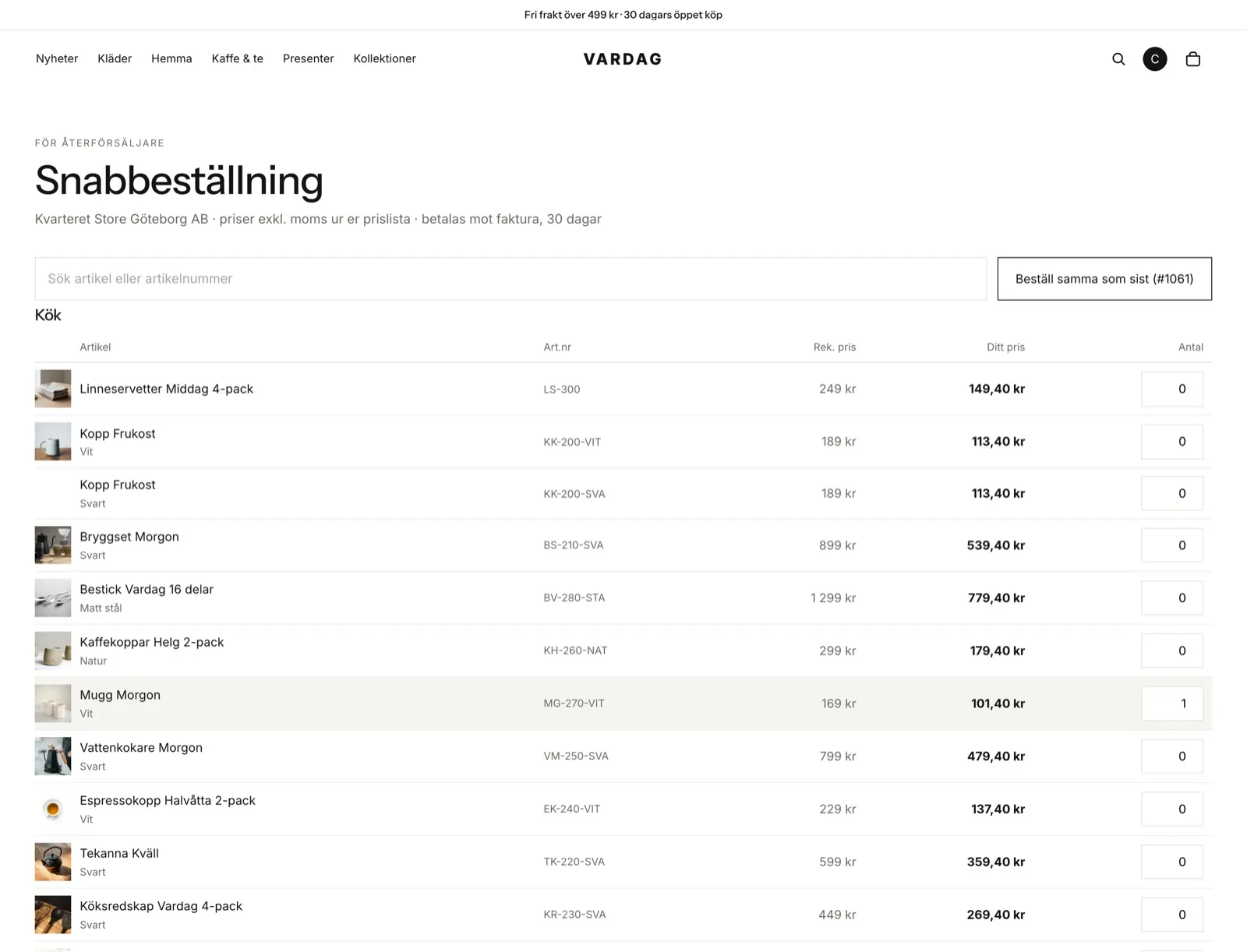Click Köksredskap Vardag 4-pack thumbnail

53,915
